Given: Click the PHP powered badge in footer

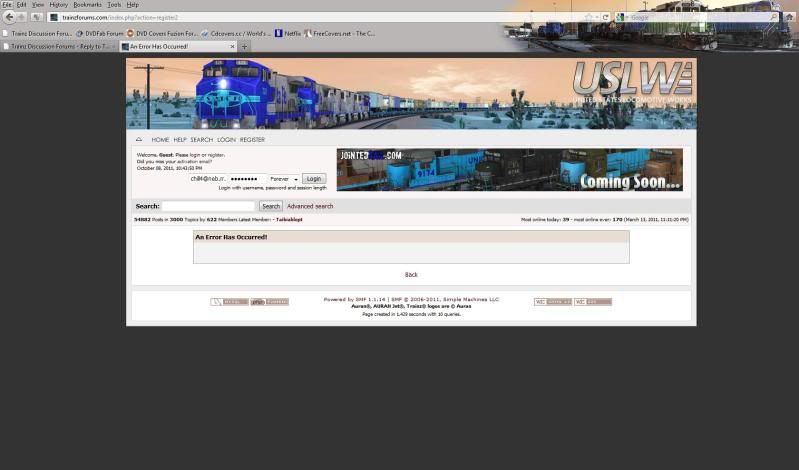Looking at the screenshot, I should pos(270,302).
